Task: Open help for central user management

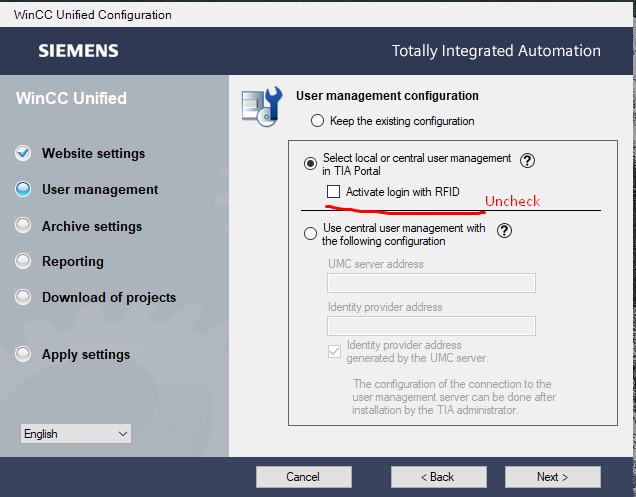Action: (x=504, y=231)
